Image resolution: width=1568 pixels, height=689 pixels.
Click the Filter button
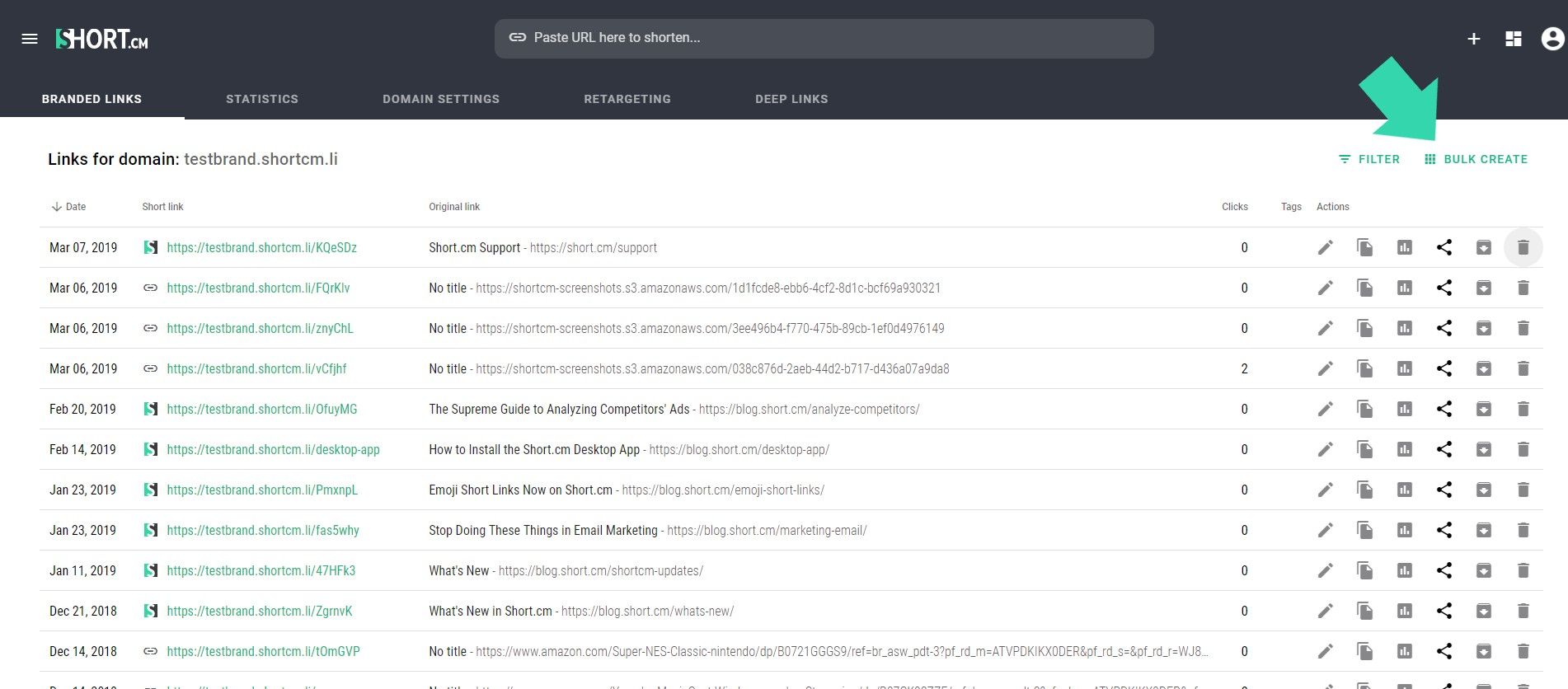click(1369, 159)
